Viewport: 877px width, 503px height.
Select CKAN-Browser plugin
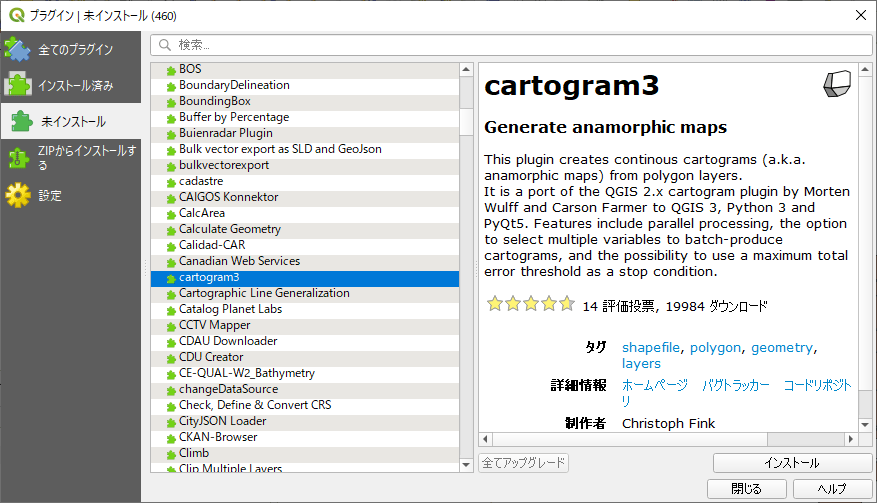click(x=305, y=437)
